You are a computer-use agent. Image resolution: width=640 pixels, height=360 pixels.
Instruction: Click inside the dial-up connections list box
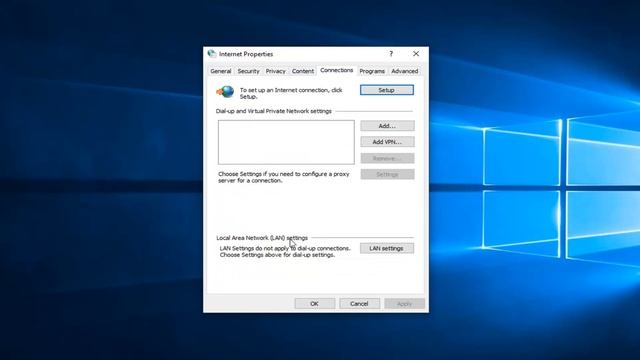coord(286,142)
